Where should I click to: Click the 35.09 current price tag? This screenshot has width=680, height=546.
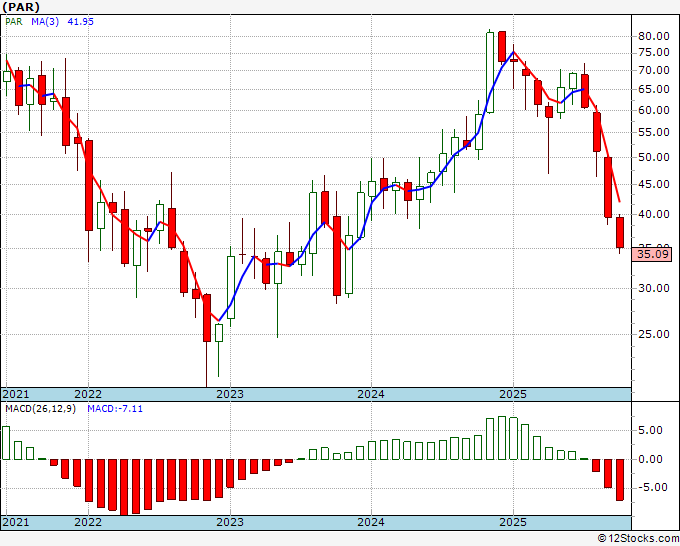(653, 254)
